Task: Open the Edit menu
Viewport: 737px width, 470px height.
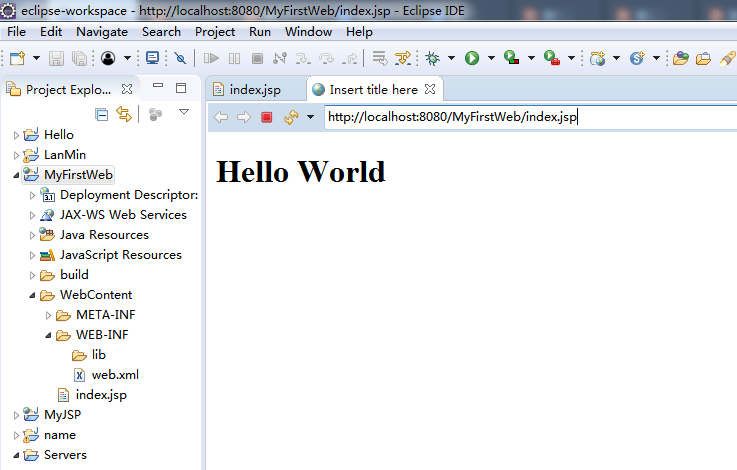Action: click(x=51, y=31)
